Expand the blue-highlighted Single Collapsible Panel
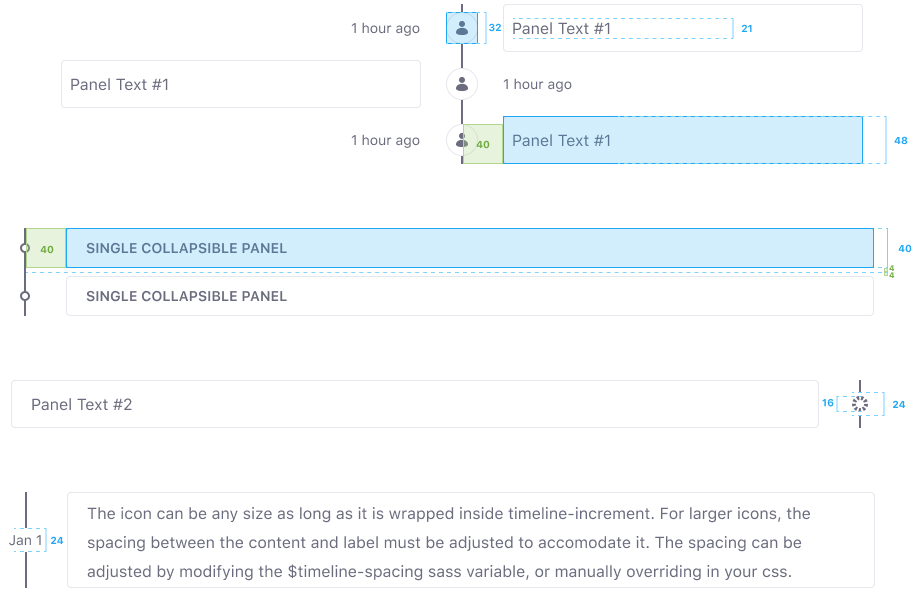 [x=470, y=248]
